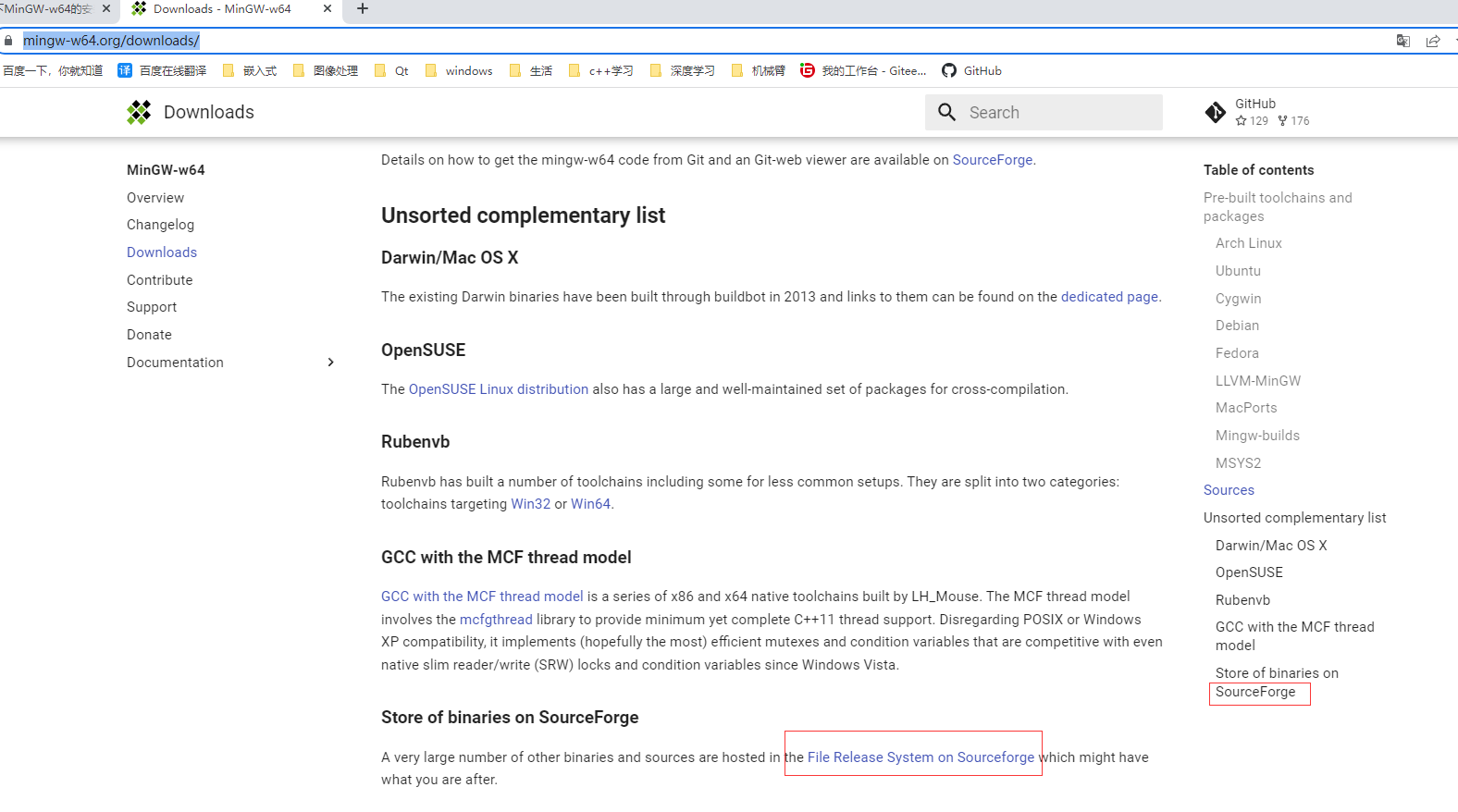Viewport: 1458px width, 812px height.
Task: Open the 百度一下 bookmark
Action: tap(52, 70)
